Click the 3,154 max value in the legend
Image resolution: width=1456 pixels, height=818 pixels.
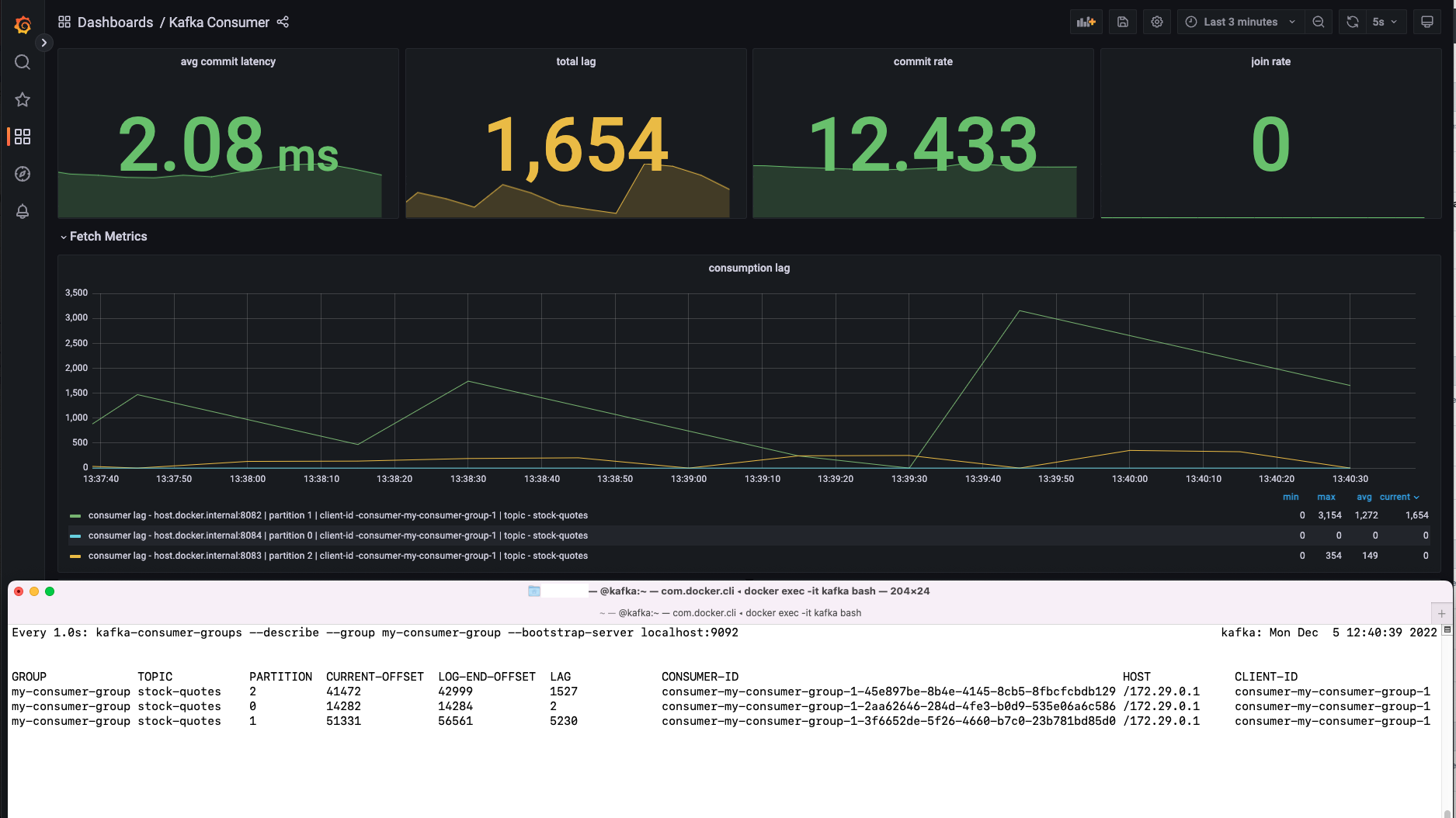pos(1329,515)
